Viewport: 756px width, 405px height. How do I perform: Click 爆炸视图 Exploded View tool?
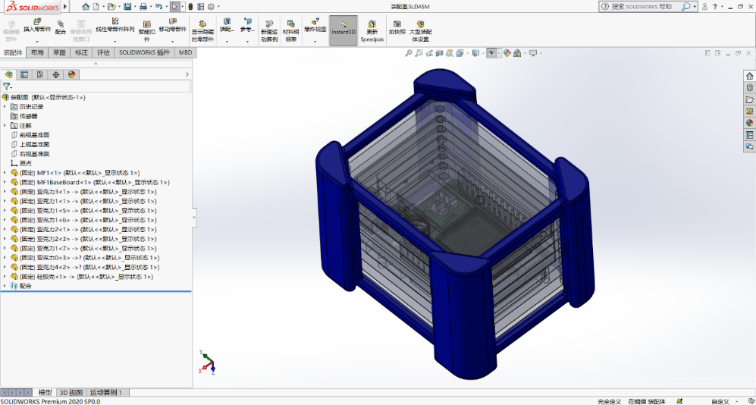tap(315, 26)
